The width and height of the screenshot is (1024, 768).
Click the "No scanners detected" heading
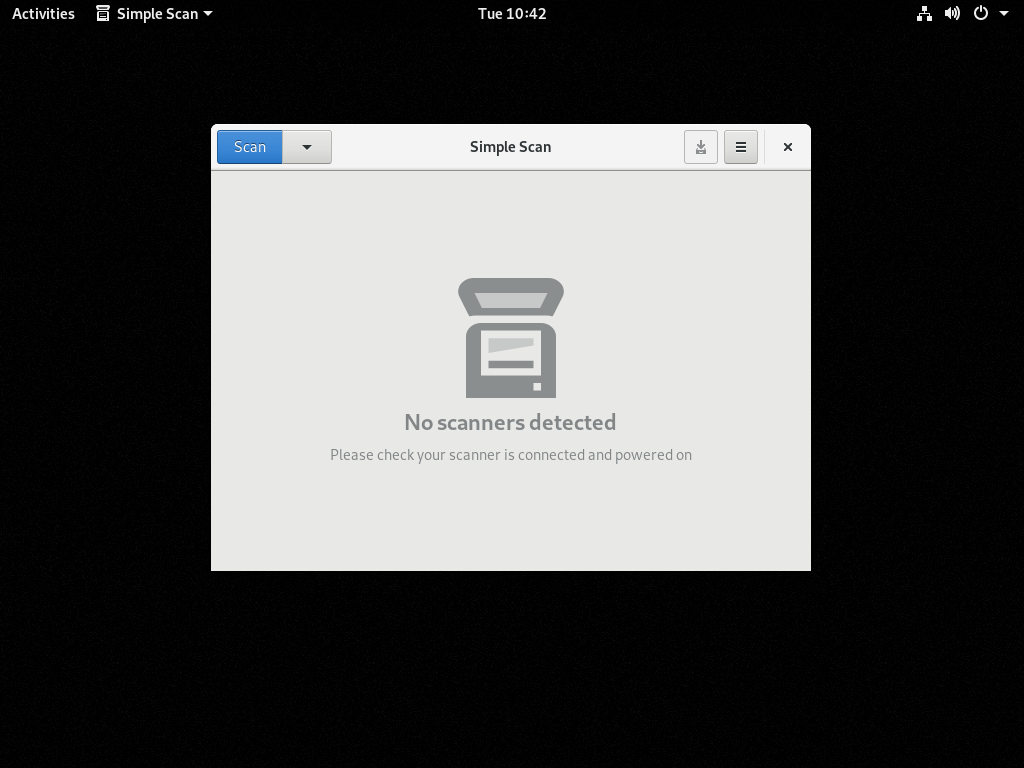(510, 422)
